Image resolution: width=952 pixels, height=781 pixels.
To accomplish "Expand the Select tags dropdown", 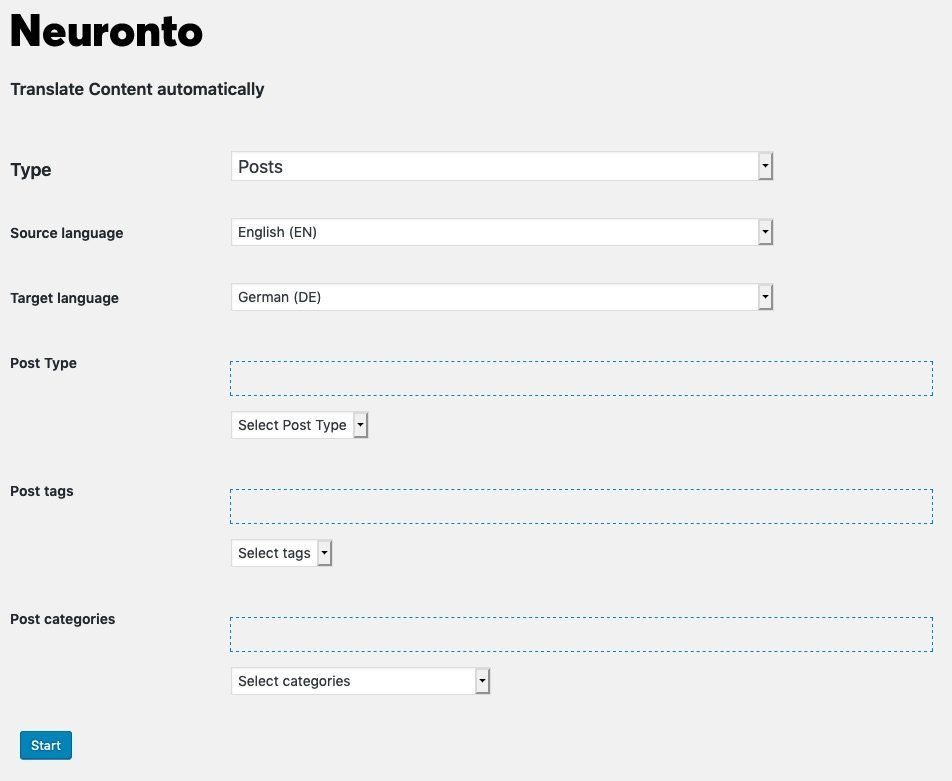I will [281, 553].
